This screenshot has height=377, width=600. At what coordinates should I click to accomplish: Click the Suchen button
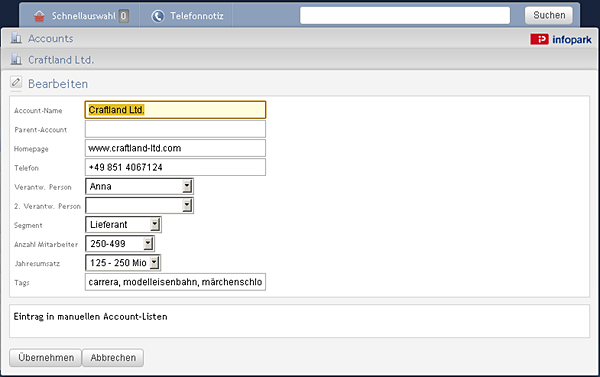click(549, 15)
